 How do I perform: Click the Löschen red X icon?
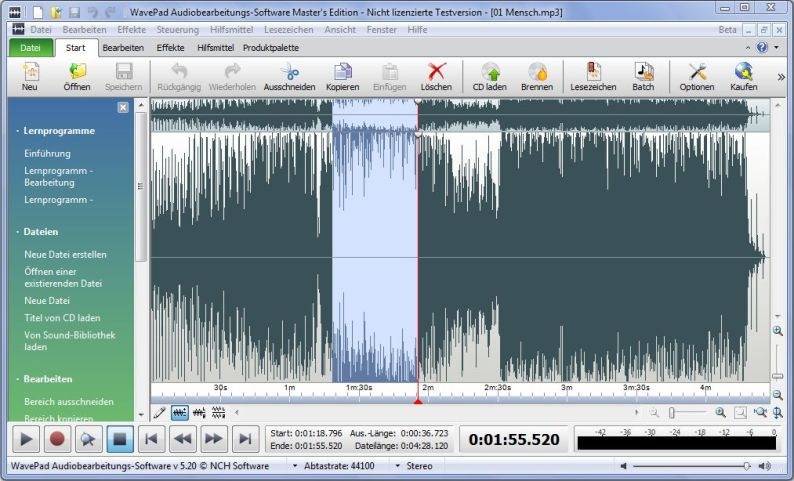point(436,72)
